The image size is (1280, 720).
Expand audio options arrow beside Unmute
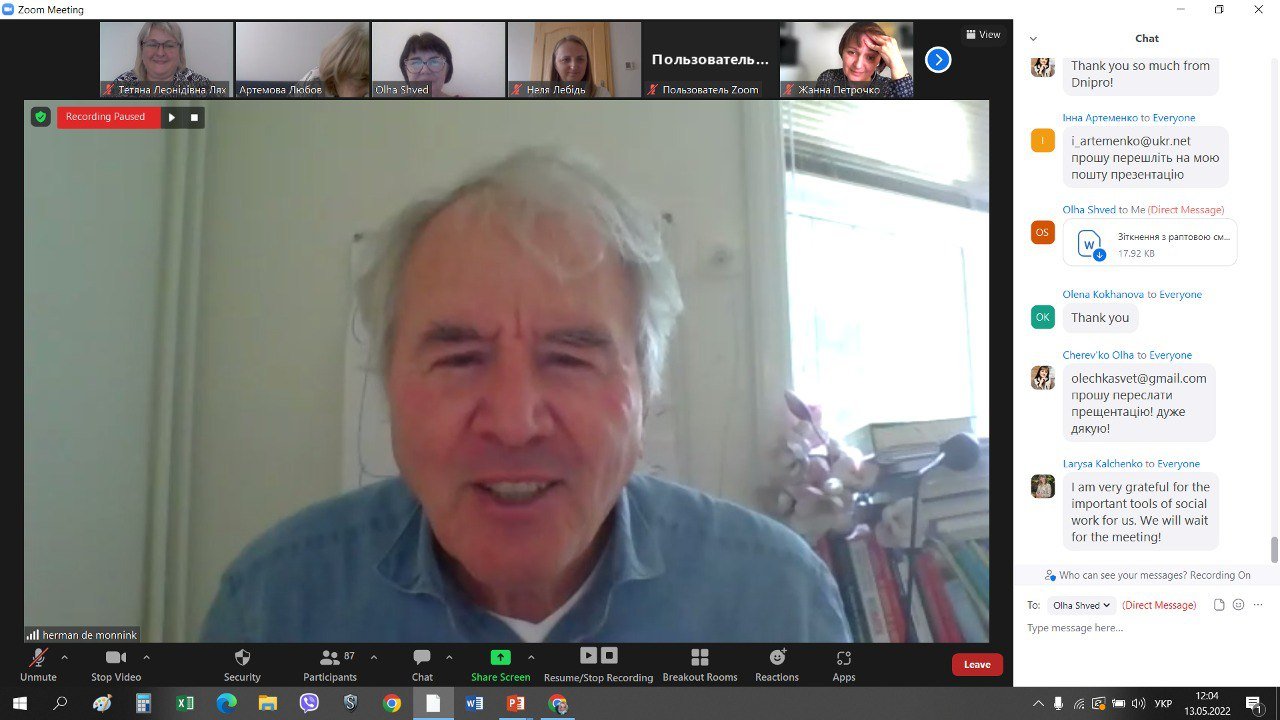tap(65, 657)
